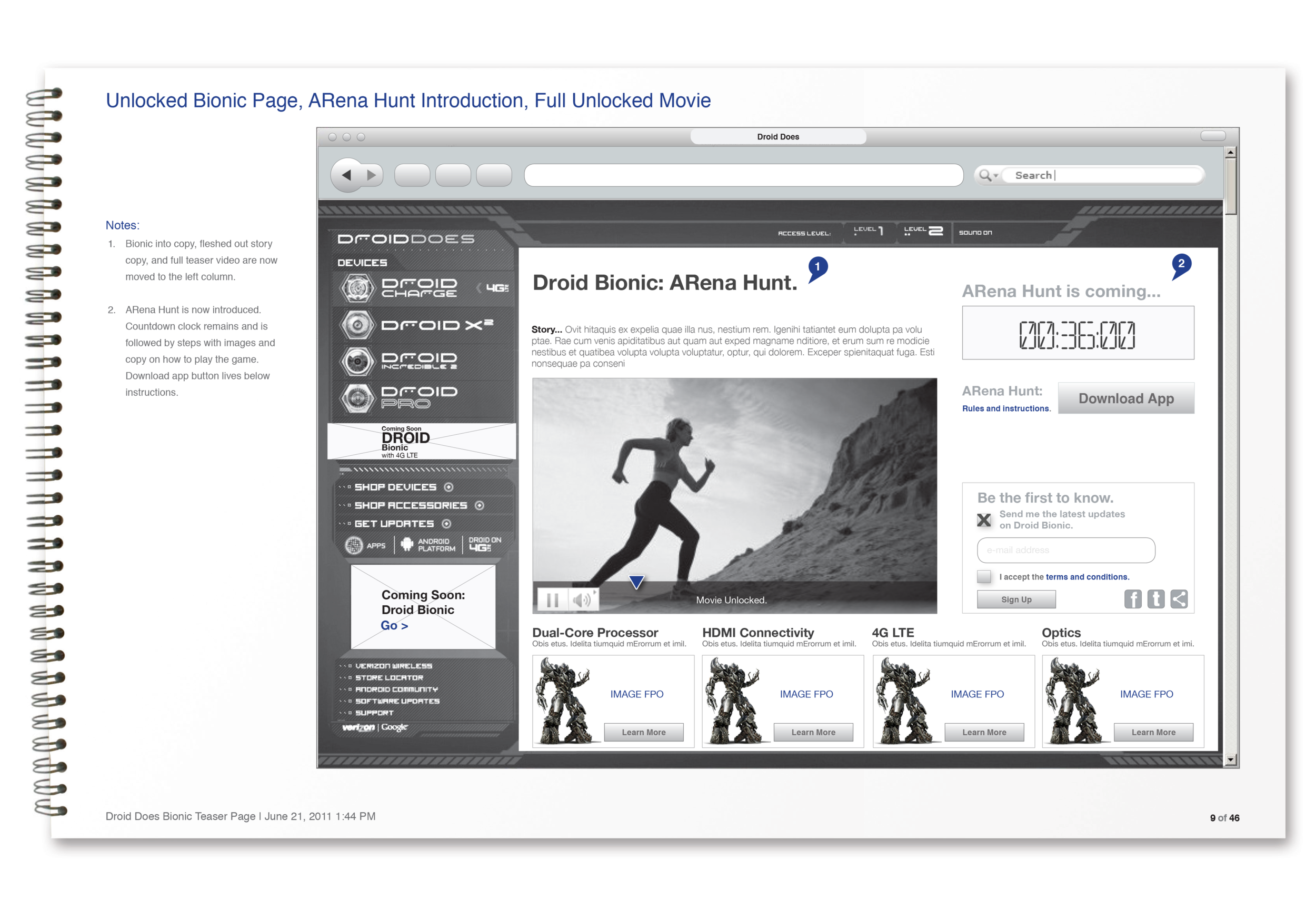Click the Sign Up button
1316x900 pixels.
pos(1016,599)
